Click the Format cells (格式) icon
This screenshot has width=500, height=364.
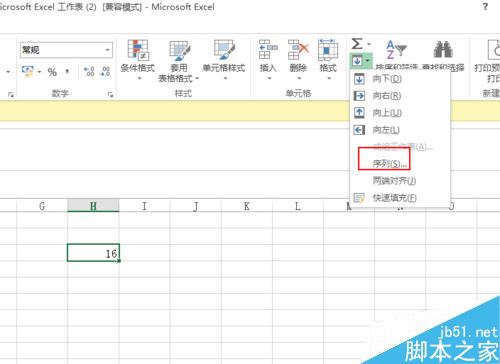tap(328, 50)
